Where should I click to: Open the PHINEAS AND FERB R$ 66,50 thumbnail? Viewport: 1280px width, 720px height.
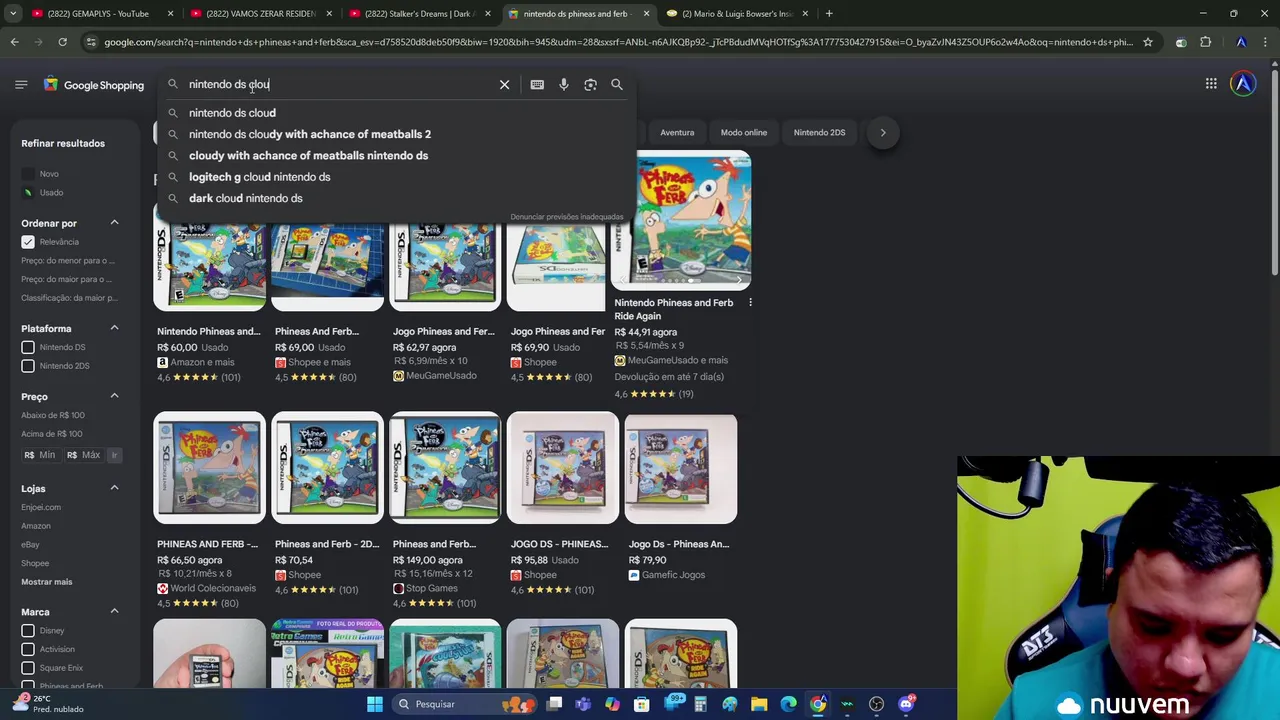pos(210,468)
